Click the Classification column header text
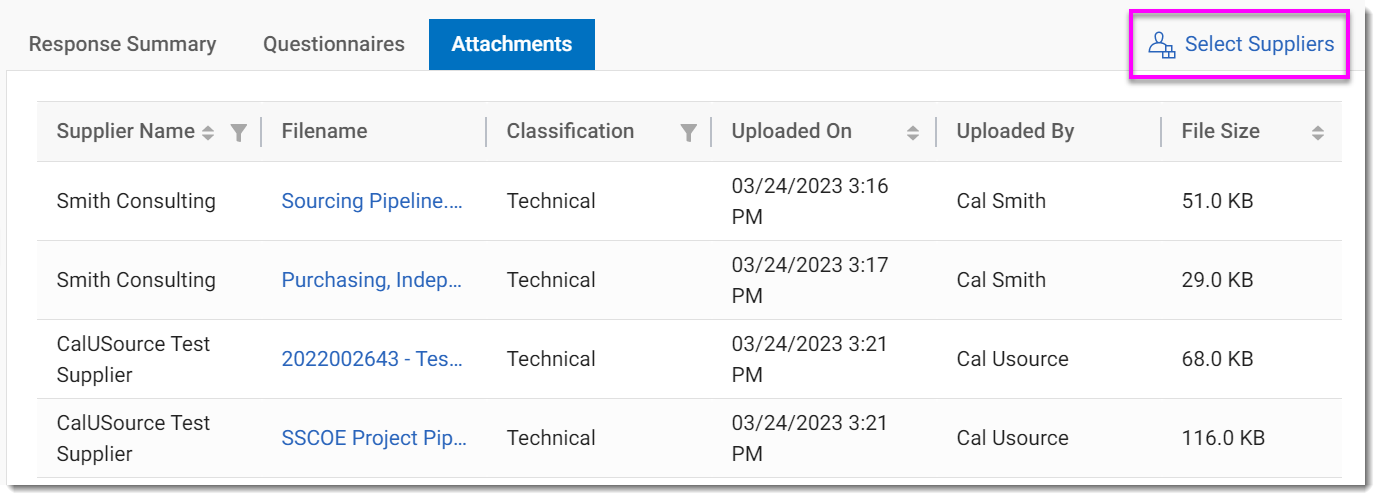 click(570, 131)
